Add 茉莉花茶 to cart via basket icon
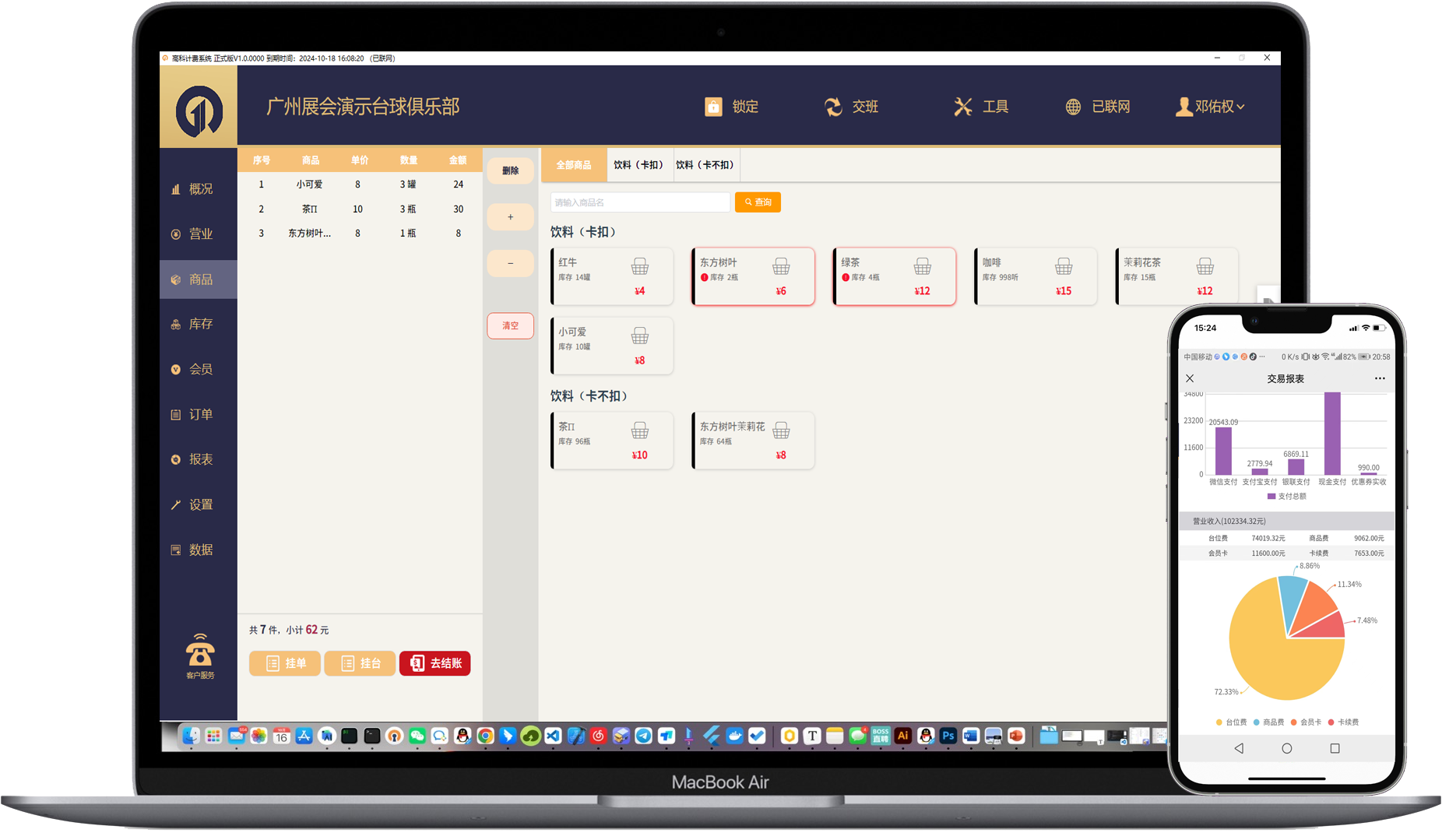 [x=1205, y=267]
